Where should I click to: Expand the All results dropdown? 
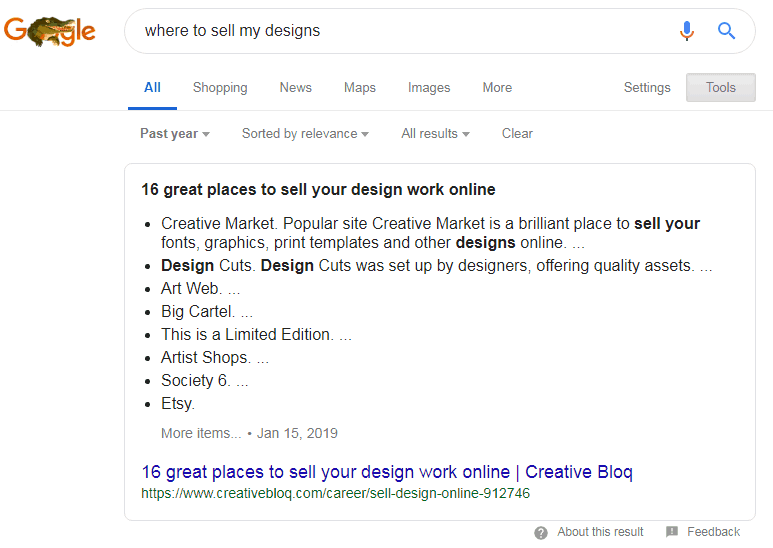tap(435, 133)
